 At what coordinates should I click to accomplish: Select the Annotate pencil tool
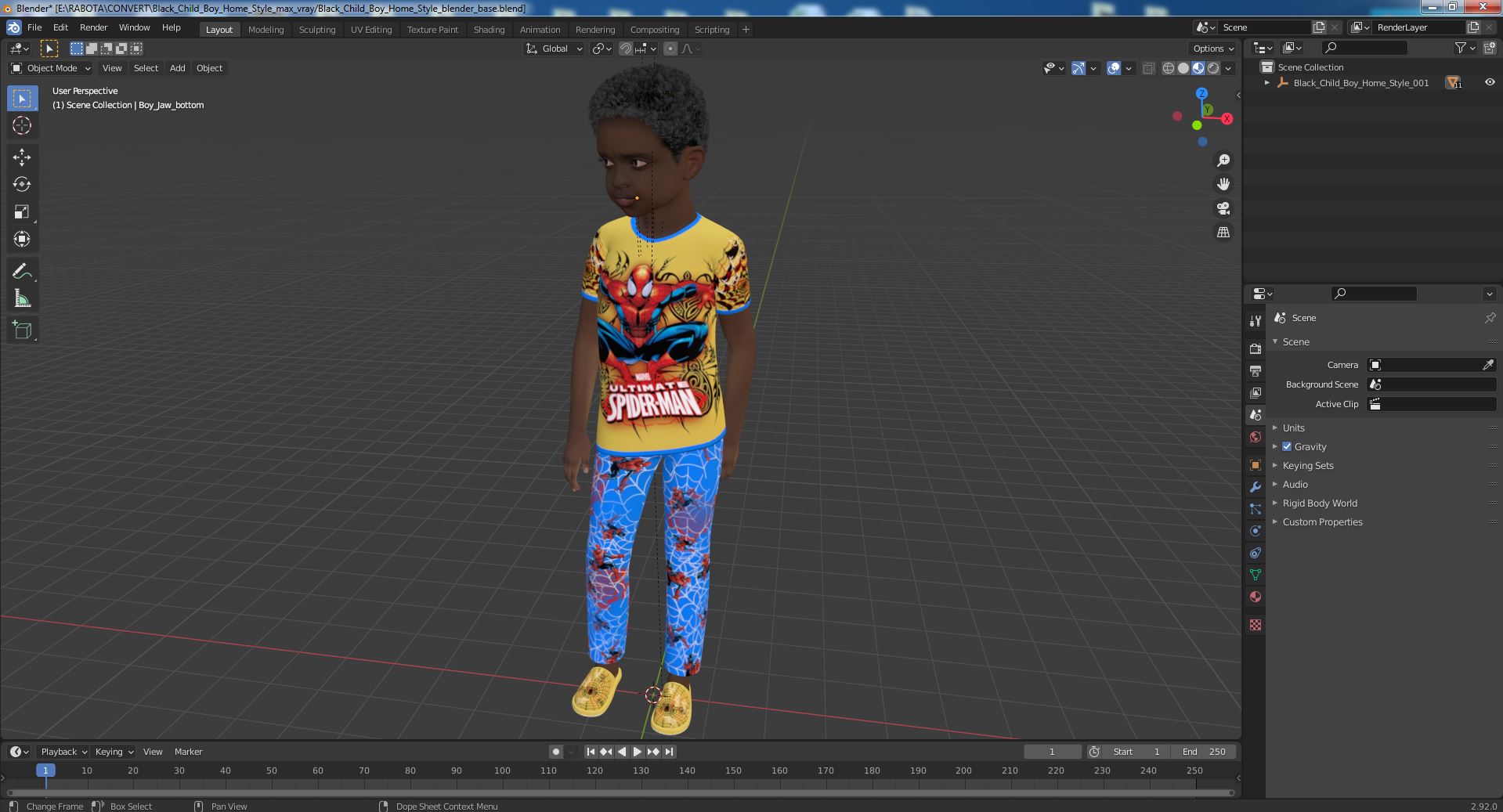22,272
